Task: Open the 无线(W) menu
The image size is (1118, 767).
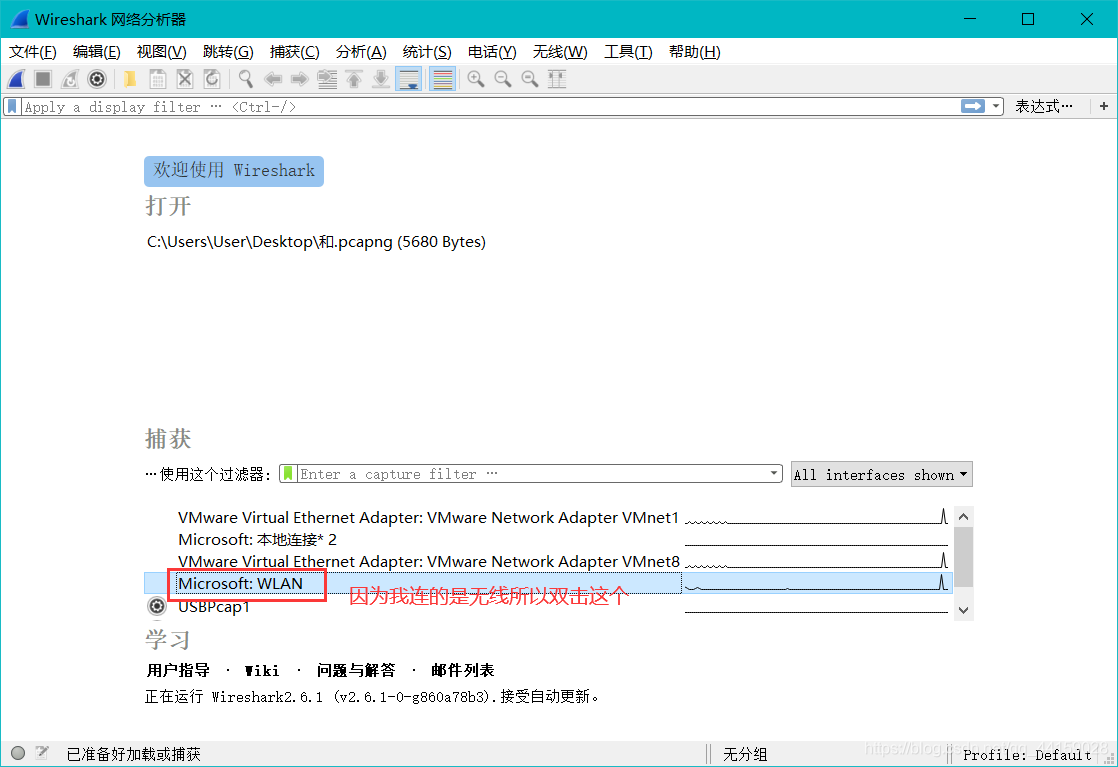Action: click(560, 52)
